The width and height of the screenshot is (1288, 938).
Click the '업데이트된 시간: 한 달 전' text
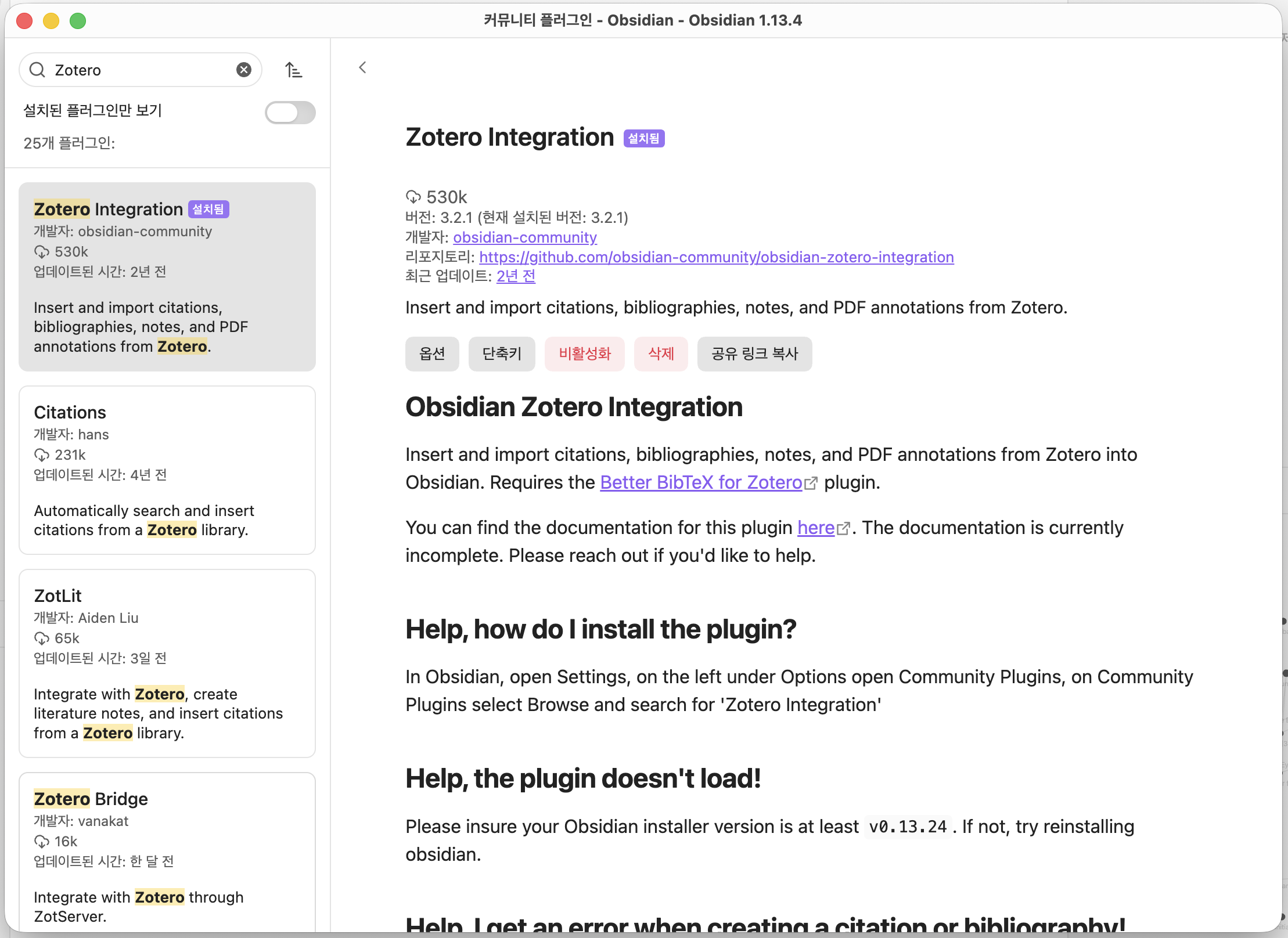point(104,861)
